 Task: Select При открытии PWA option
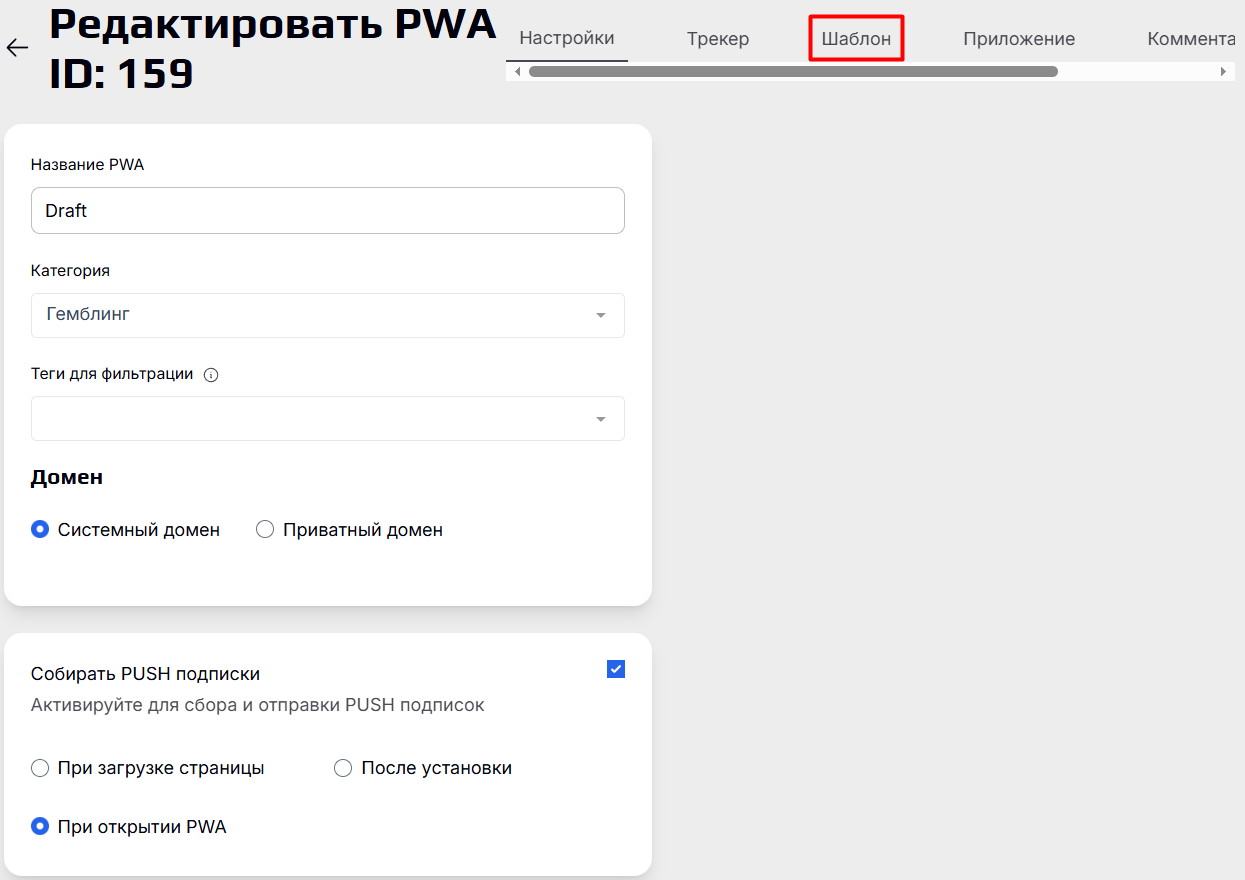[x=40, y=826]
